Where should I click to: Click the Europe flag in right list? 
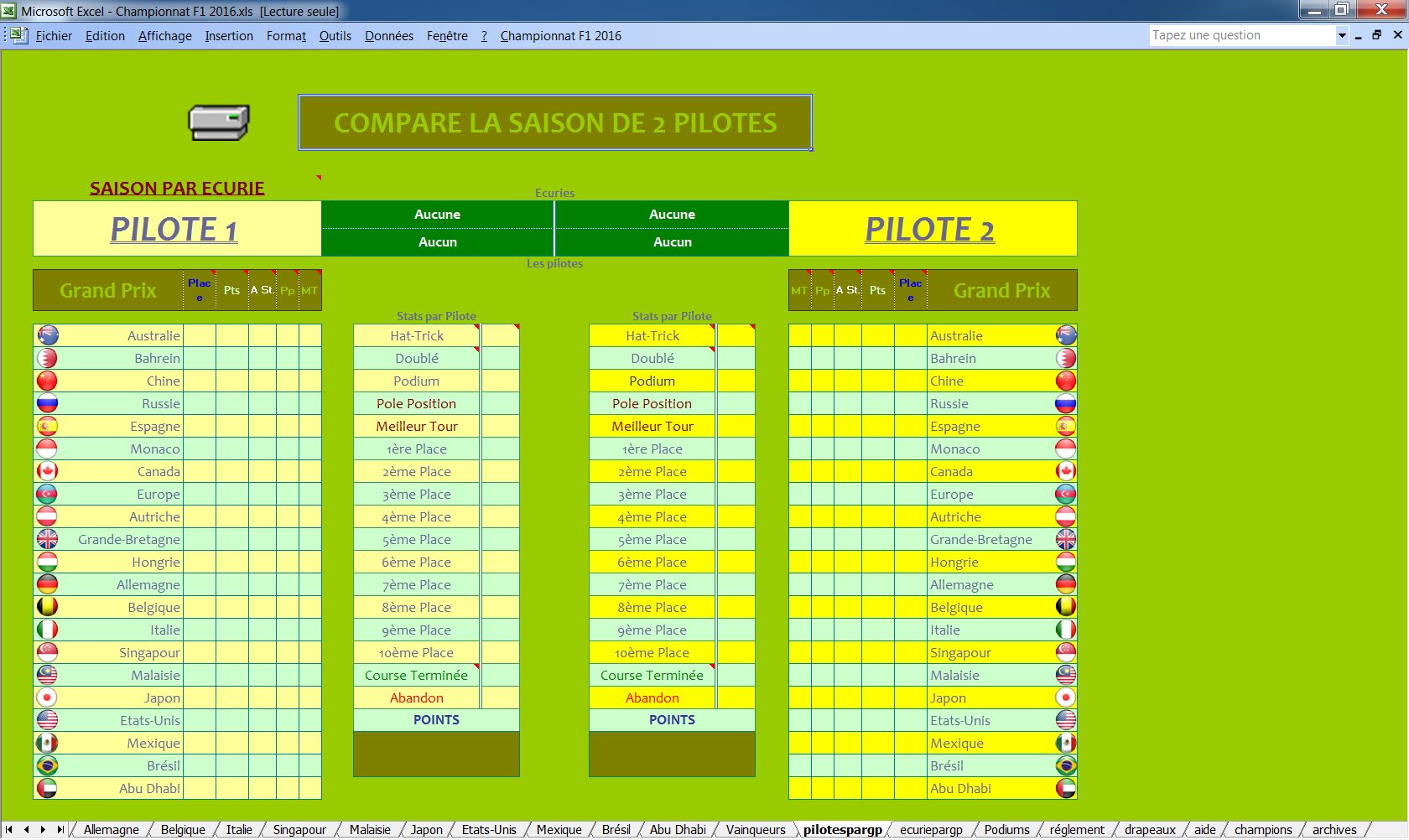pyautogui.click(x=1066, y=494)
